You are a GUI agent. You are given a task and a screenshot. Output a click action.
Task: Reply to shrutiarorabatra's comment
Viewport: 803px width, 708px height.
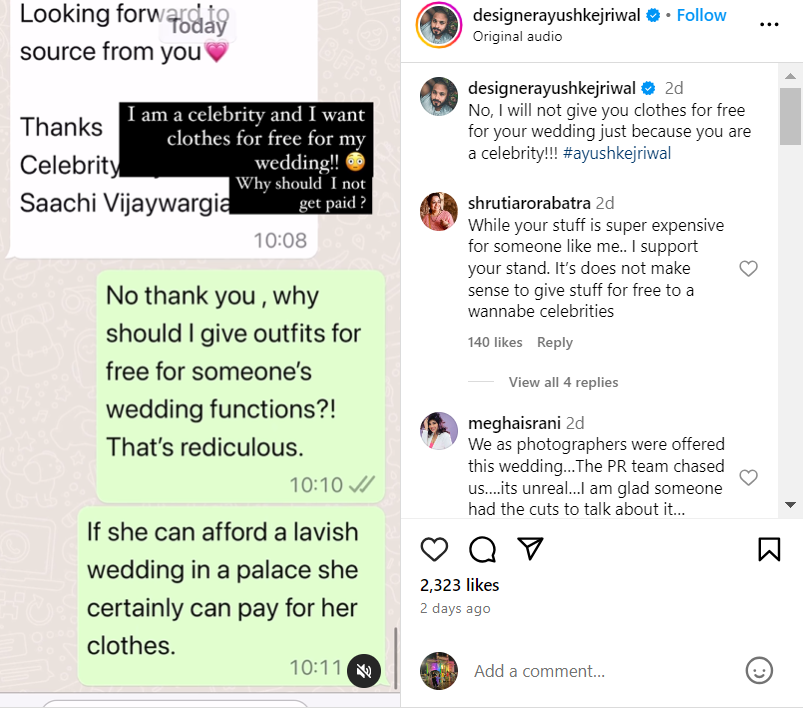pos(555,342)
